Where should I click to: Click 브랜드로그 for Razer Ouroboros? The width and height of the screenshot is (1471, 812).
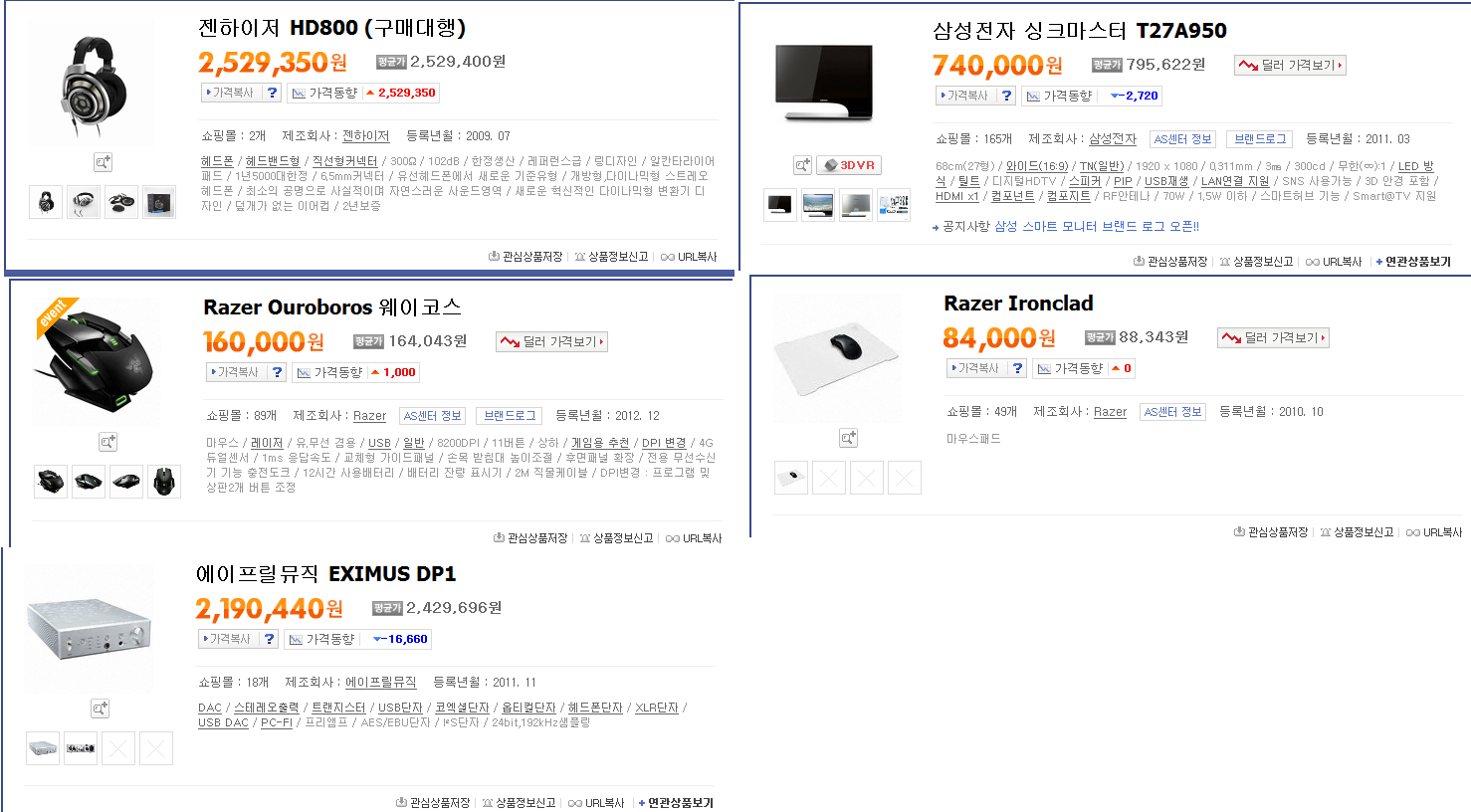pos(510,416)
